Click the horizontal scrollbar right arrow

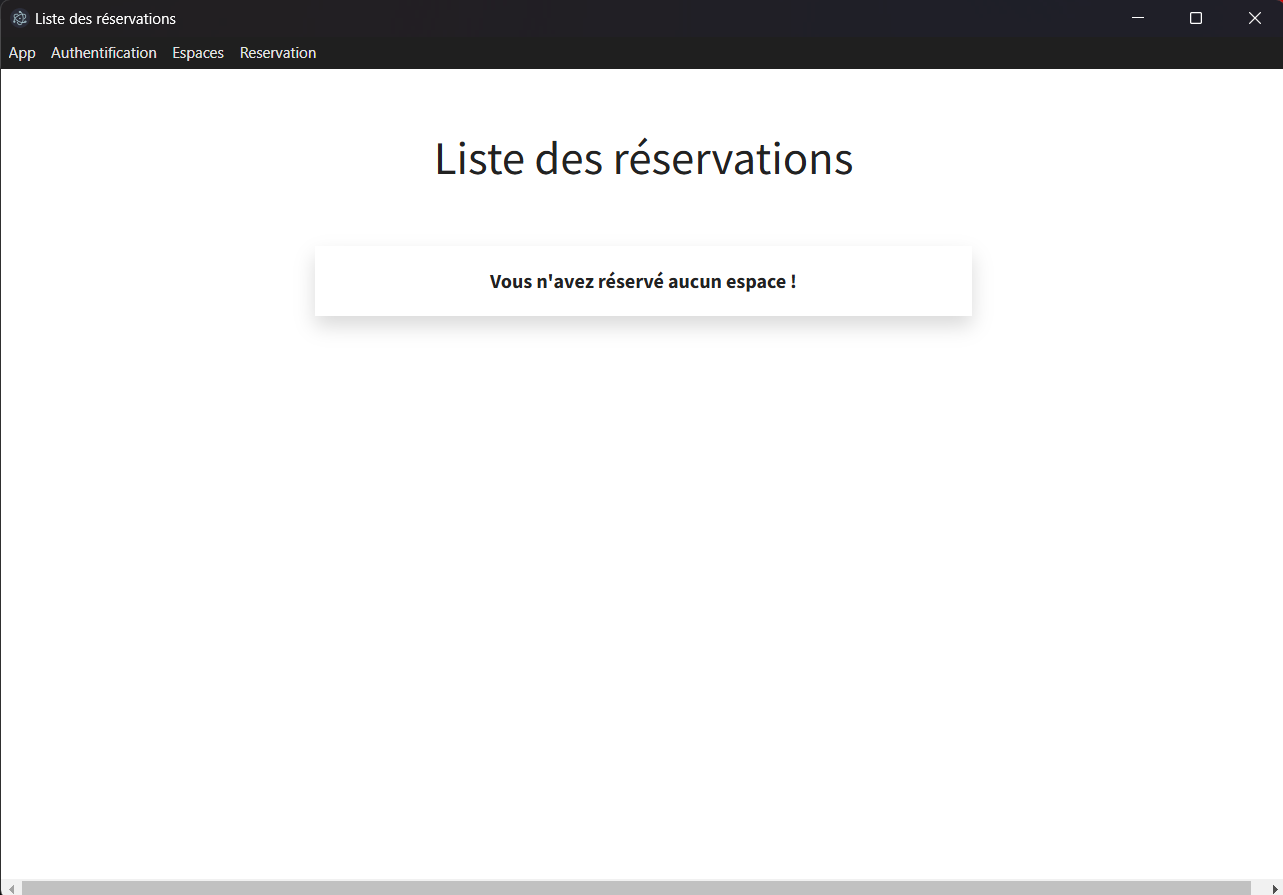coord(1274,888)
